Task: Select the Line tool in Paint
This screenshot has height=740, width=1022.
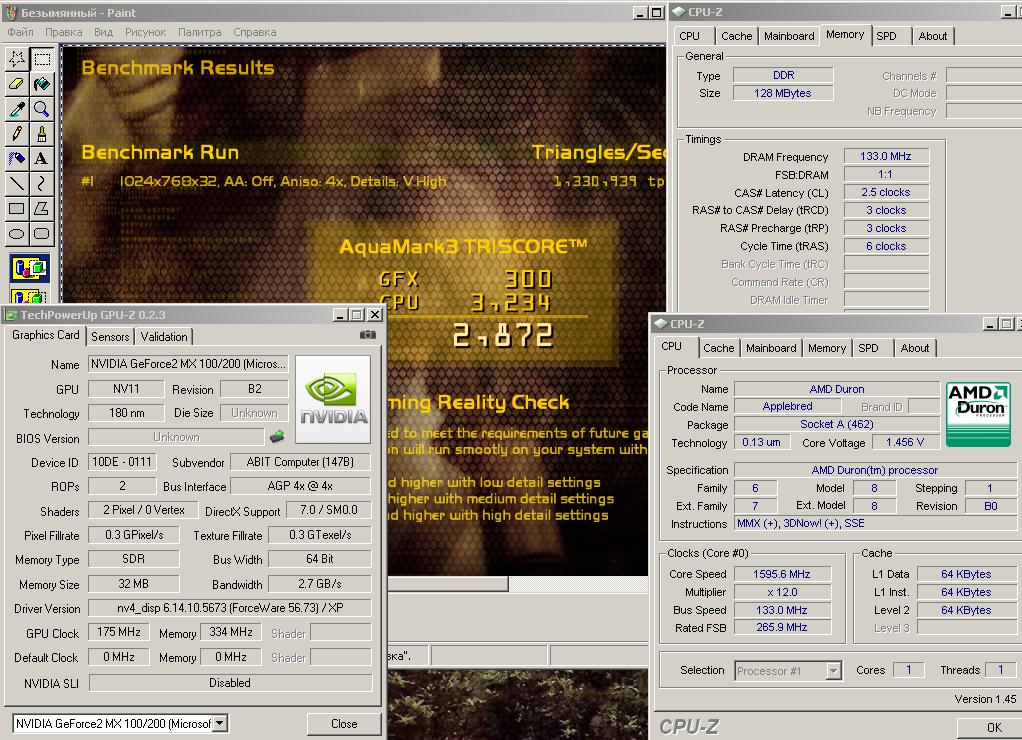Action: click(17, 183)
